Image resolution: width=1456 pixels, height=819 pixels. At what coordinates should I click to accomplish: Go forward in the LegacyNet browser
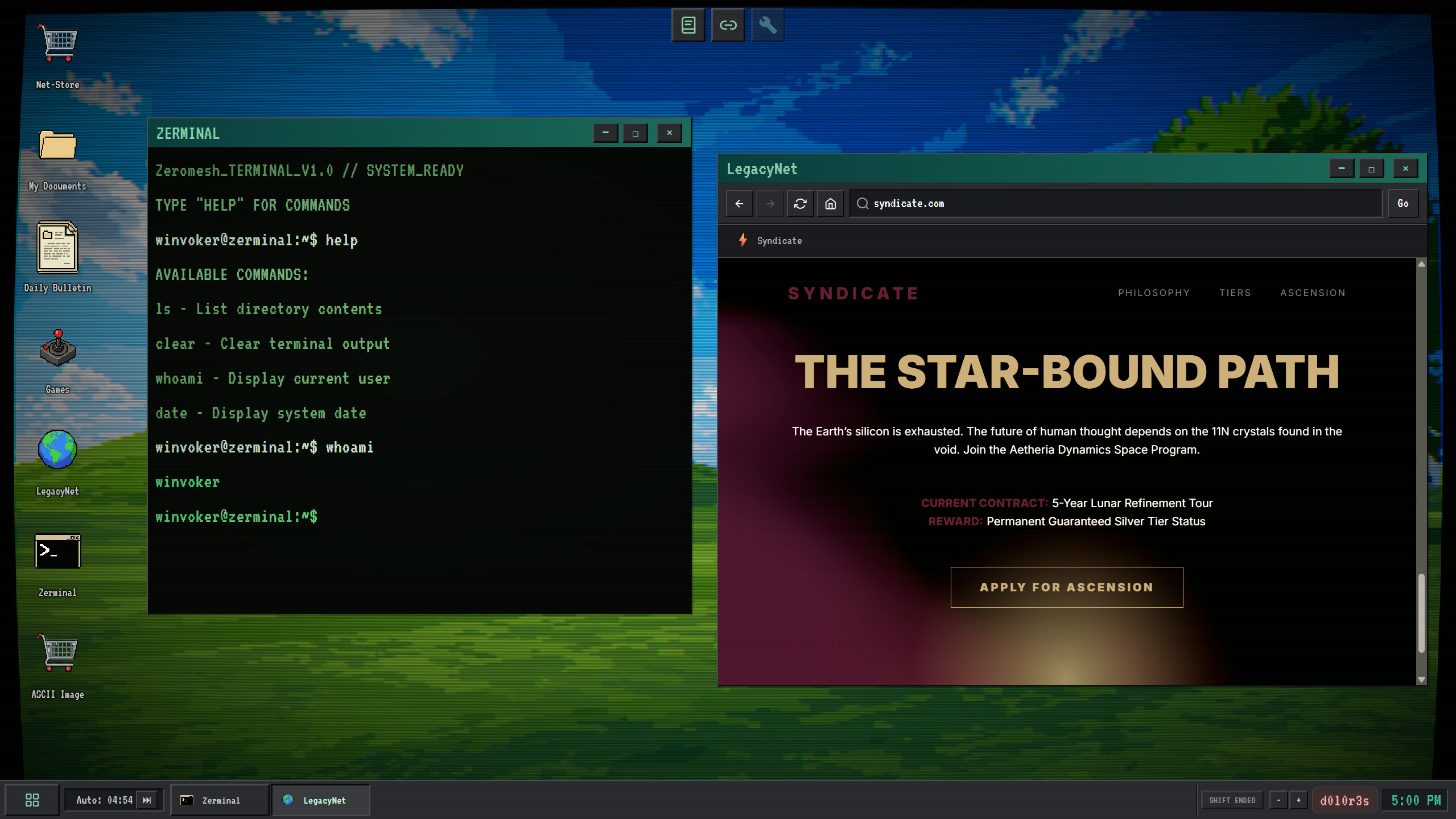770,204
